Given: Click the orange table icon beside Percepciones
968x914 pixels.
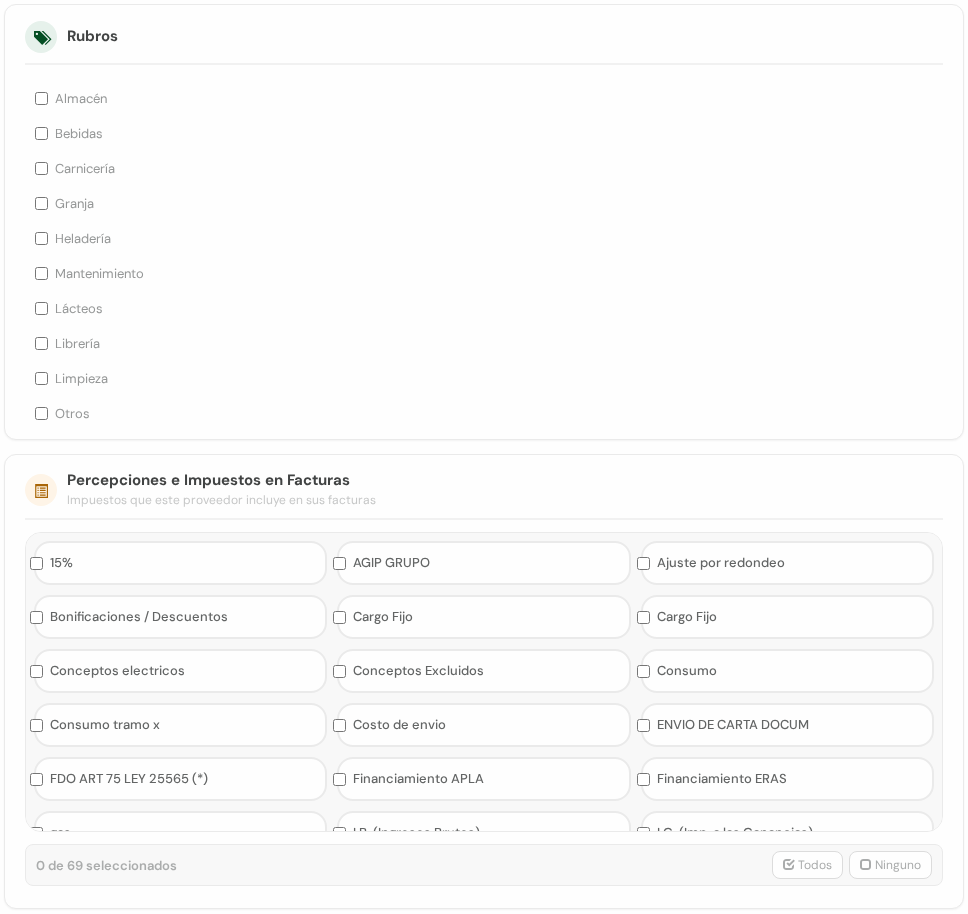Looking at the screenshot, I should tap(41, 491).
